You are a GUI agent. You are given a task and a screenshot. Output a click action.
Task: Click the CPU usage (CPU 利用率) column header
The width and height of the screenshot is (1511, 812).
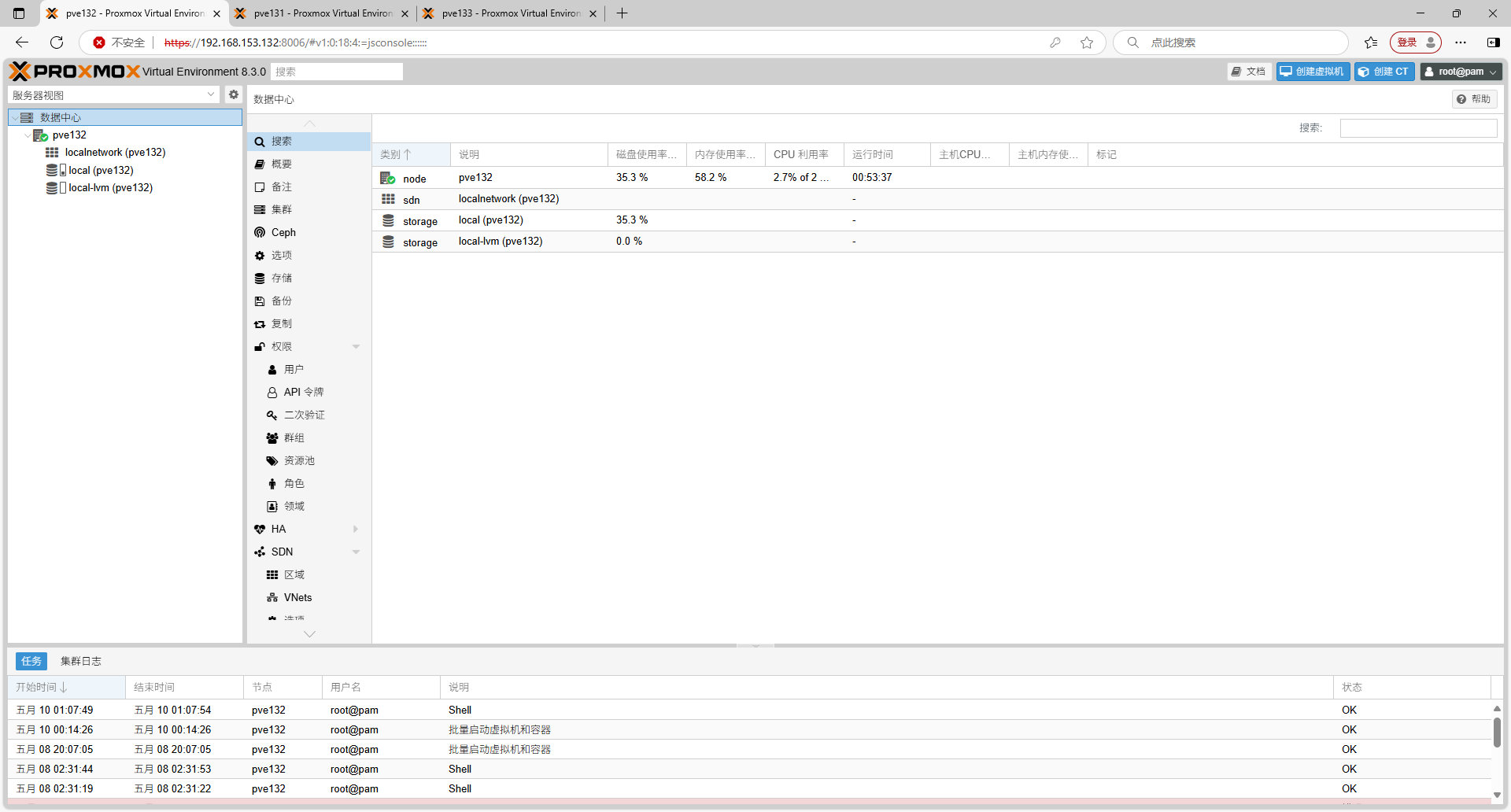point(804,155)
